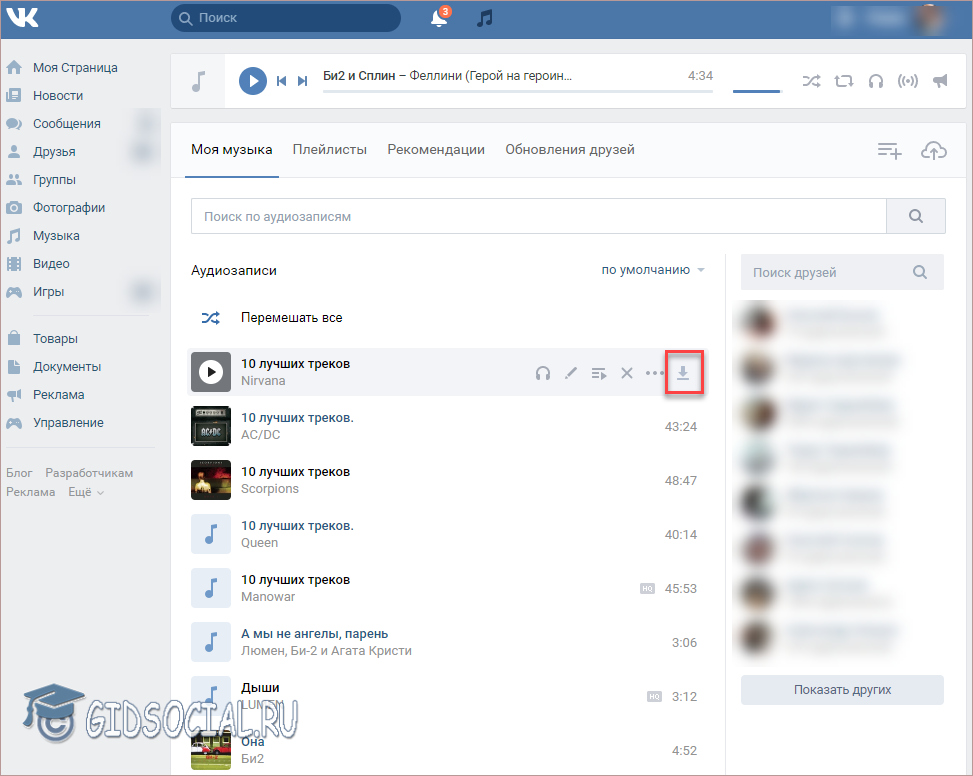The image size is (973, 776).
Task: Toggle shuffle in the player bar
Action: click(x=811, y=81)
